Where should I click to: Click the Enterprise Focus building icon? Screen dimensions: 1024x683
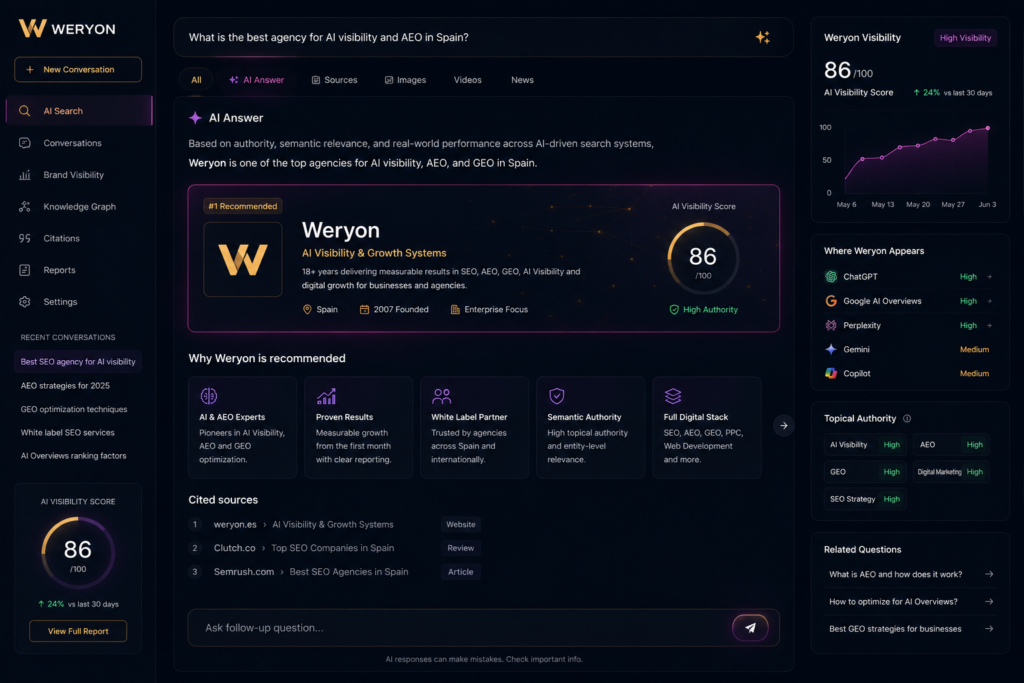(455, 310)
